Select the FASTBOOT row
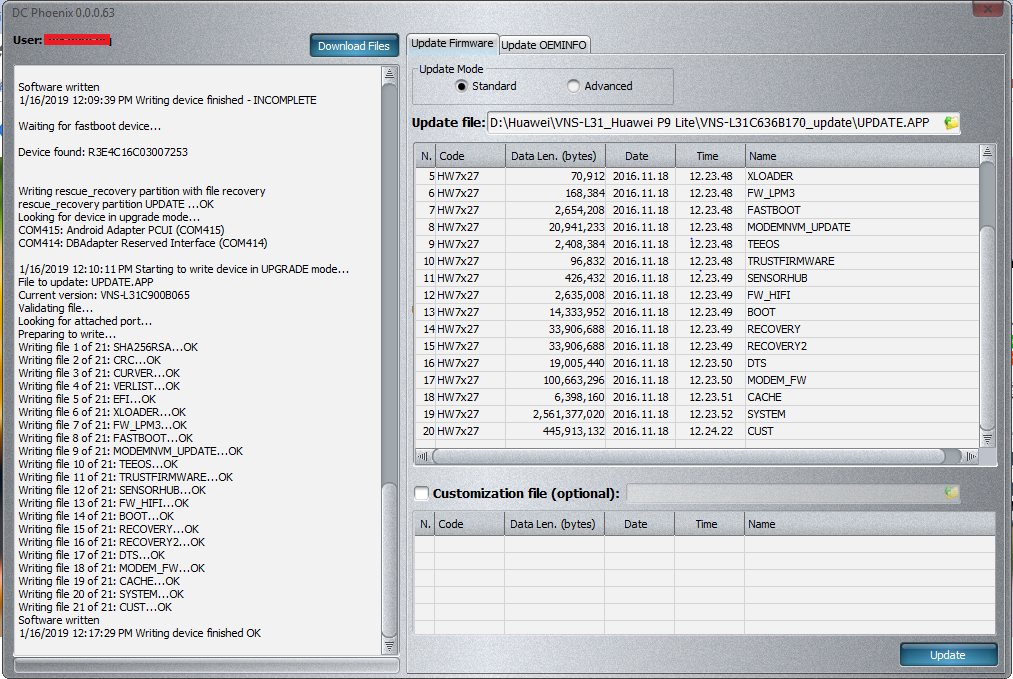The image size is (1013, 679). click(x=698, y=210)
